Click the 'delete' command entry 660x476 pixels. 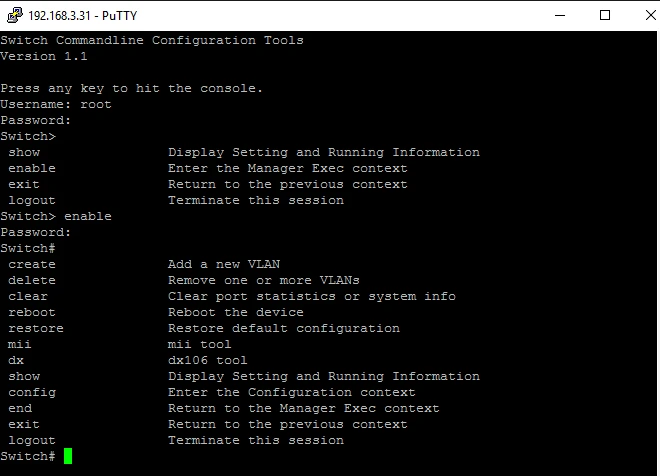32,280
